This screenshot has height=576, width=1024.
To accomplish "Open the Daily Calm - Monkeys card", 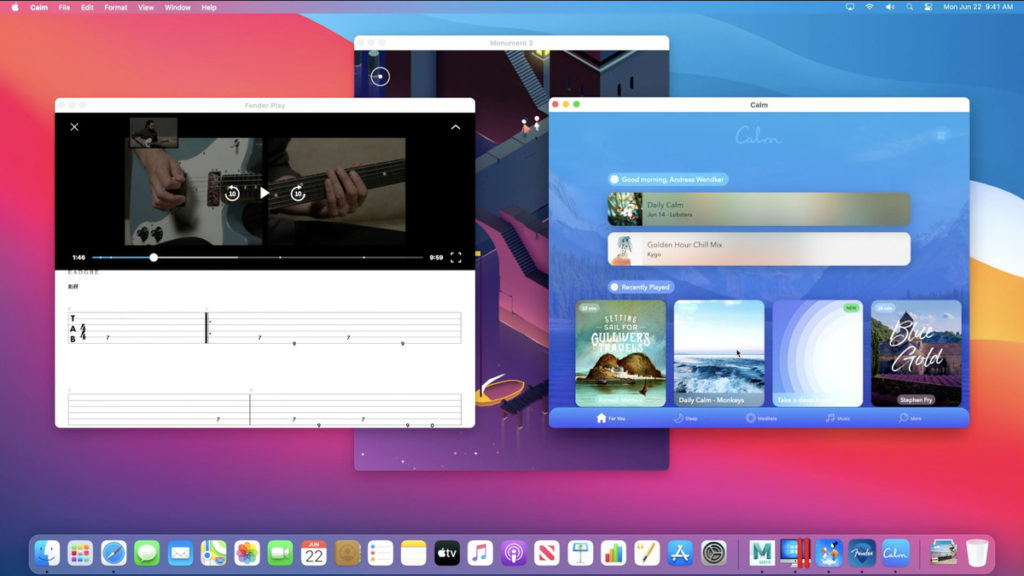I will (x=719, y=353).
